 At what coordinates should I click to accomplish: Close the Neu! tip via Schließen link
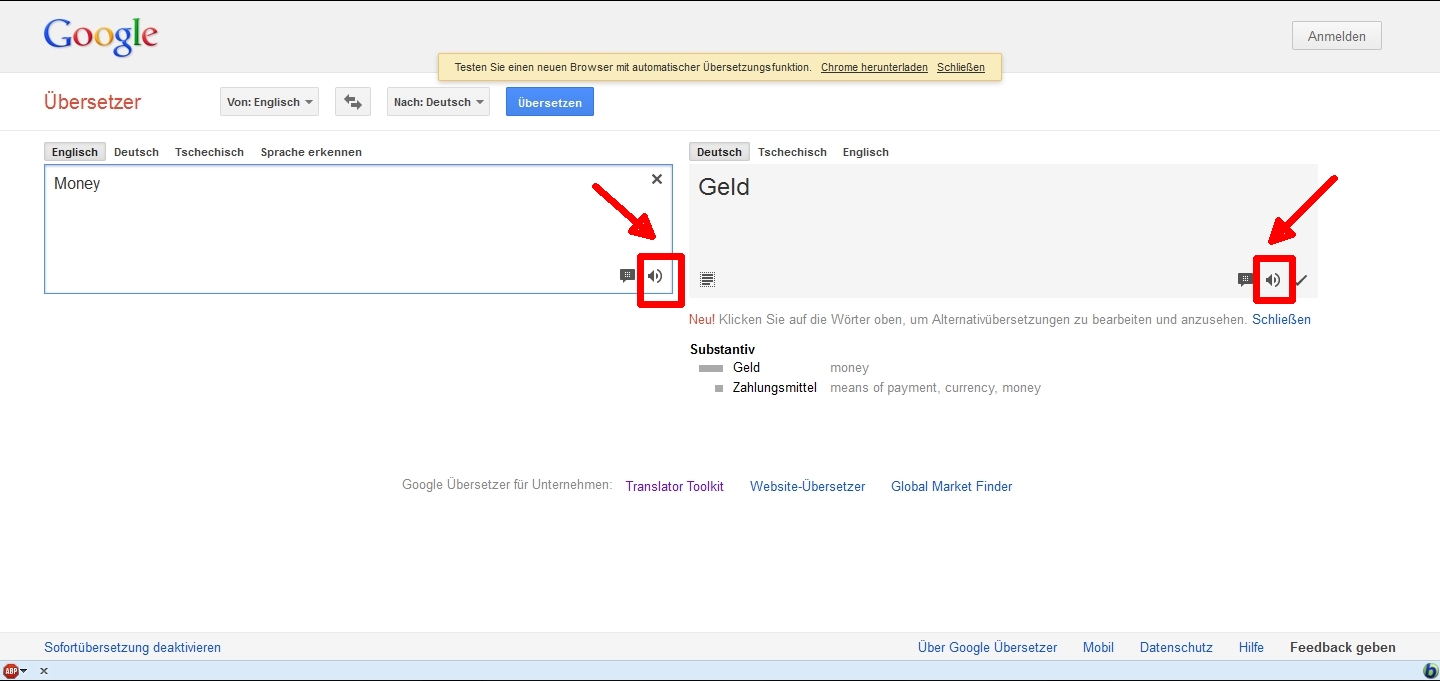click(x=1281, y=320)
